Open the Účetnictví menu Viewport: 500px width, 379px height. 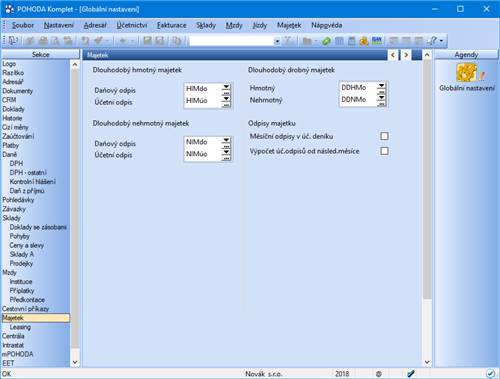point(132,25)
